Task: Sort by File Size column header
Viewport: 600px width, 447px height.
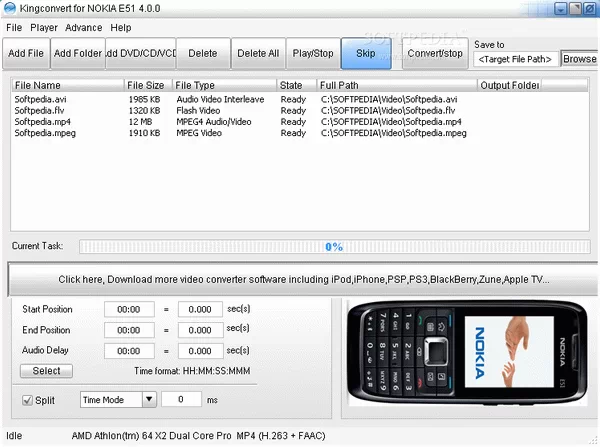Action: 148,85
